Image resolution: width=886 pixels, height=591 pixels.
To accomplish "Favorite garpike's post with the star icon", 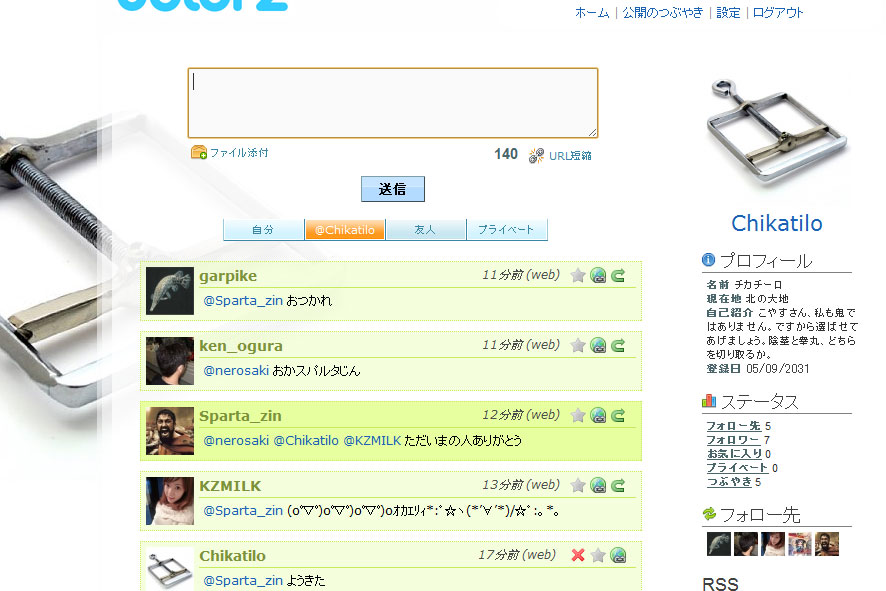I will coord(578,275).
